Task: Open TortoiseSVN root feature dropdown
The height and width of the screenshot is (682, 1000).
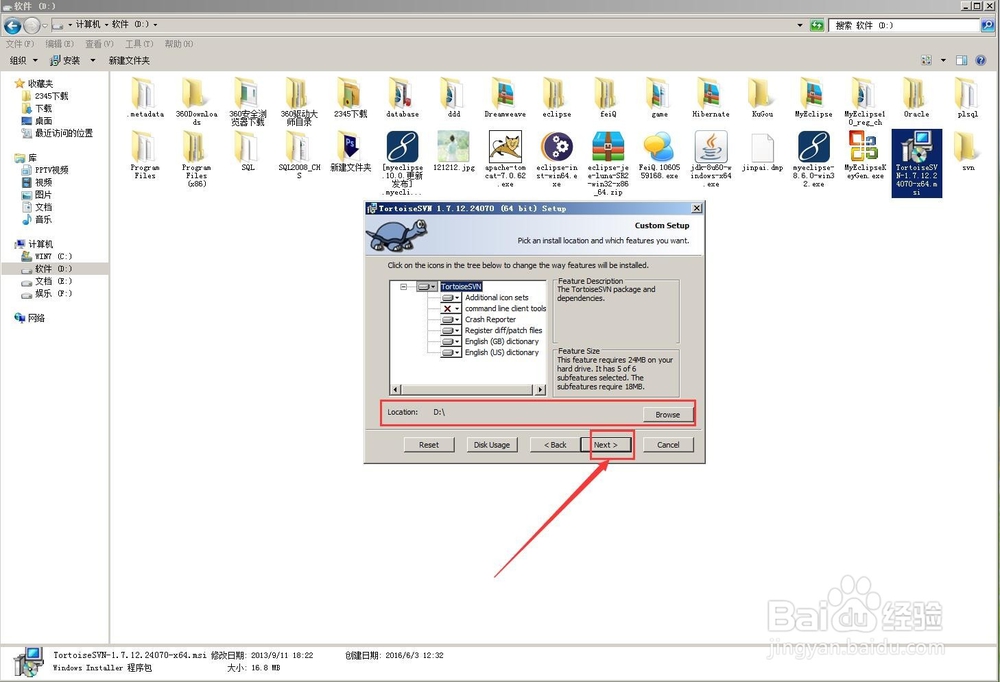Action: point(427,286)
